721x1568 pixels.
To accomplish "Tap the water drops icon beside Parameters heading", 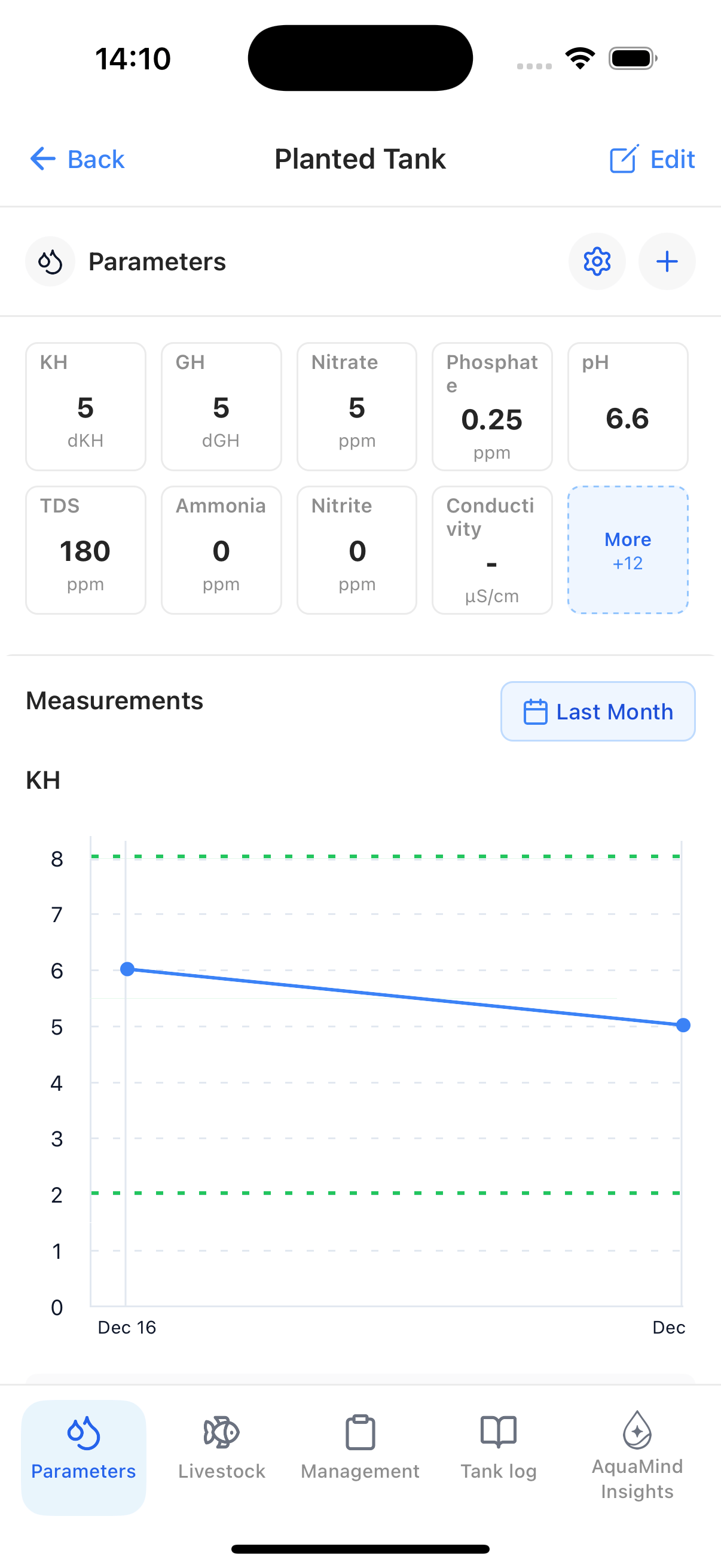I will point(50,262).
